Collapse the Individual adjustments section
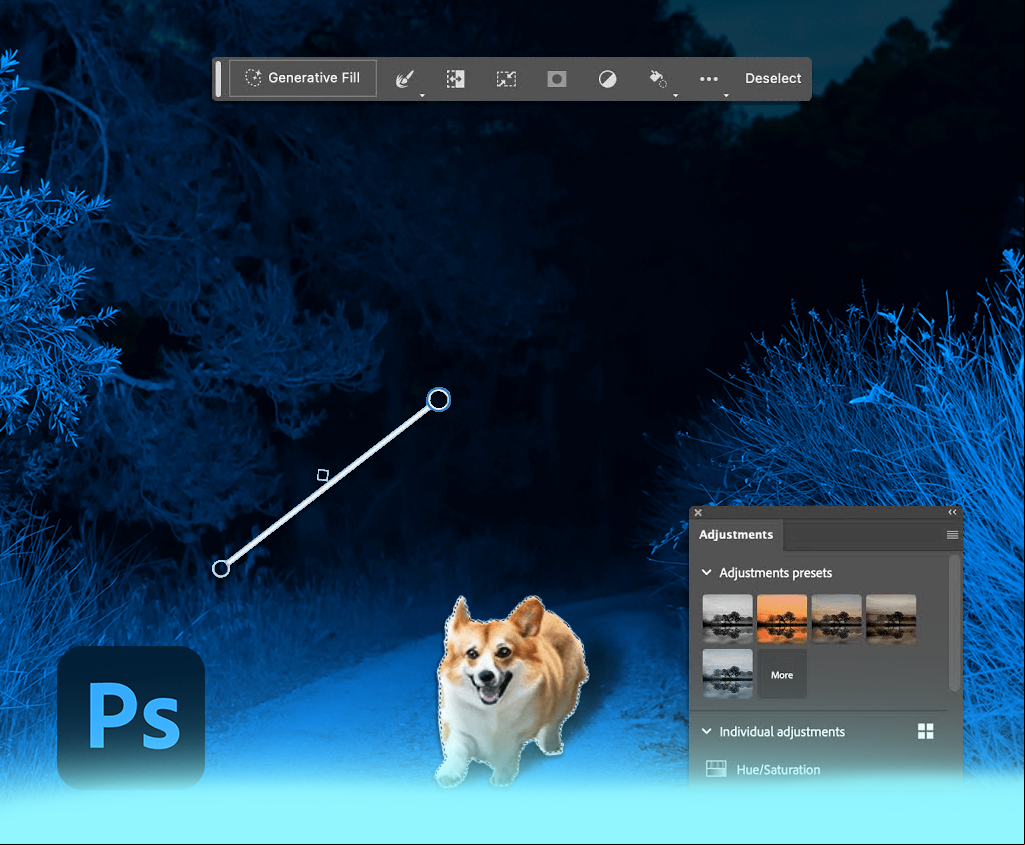1025x845 pixels. [x=707, y=731]
